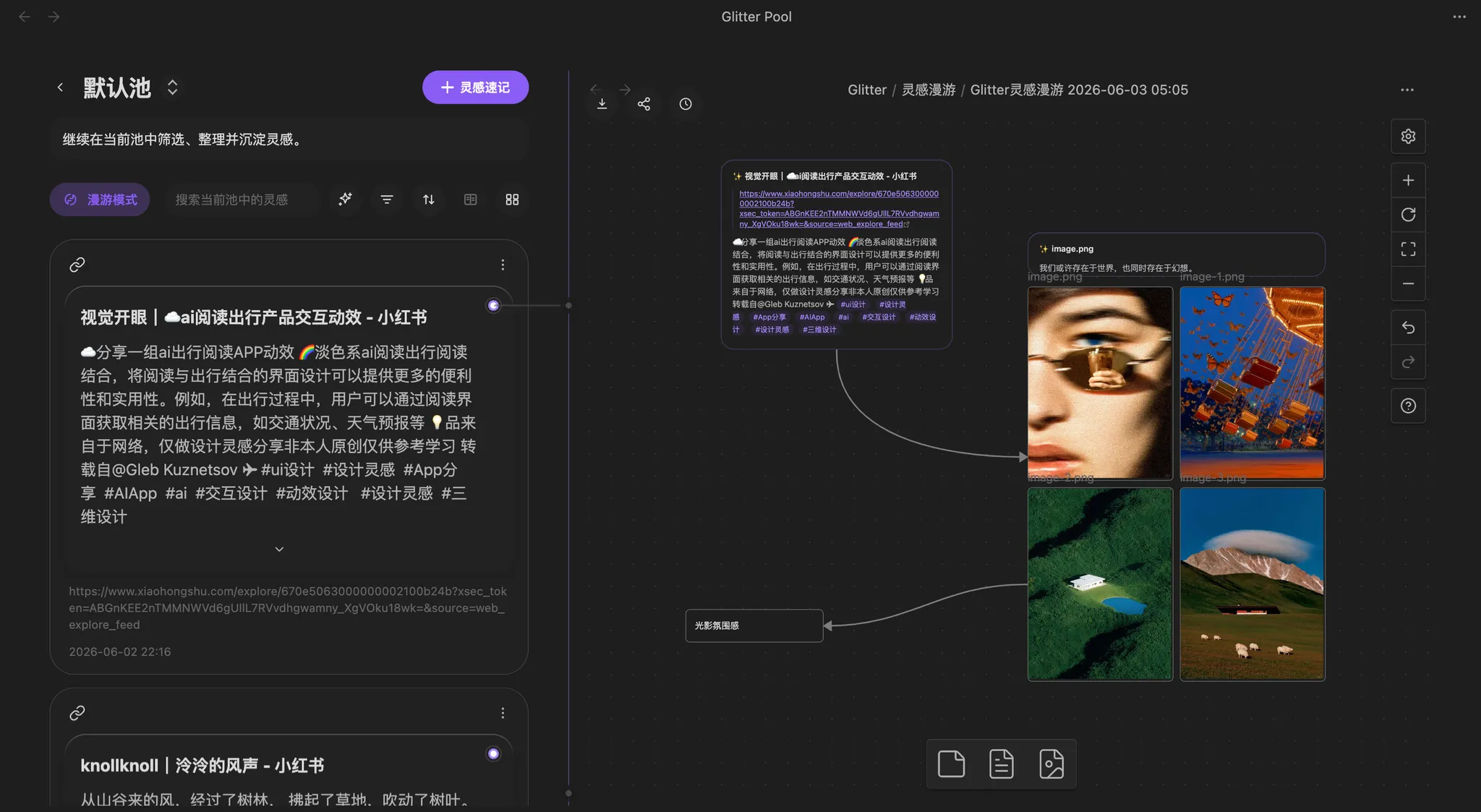Open the history clock icon
Image resolution: width=1481 pixels, height=812 pixels.
[686, 104]
